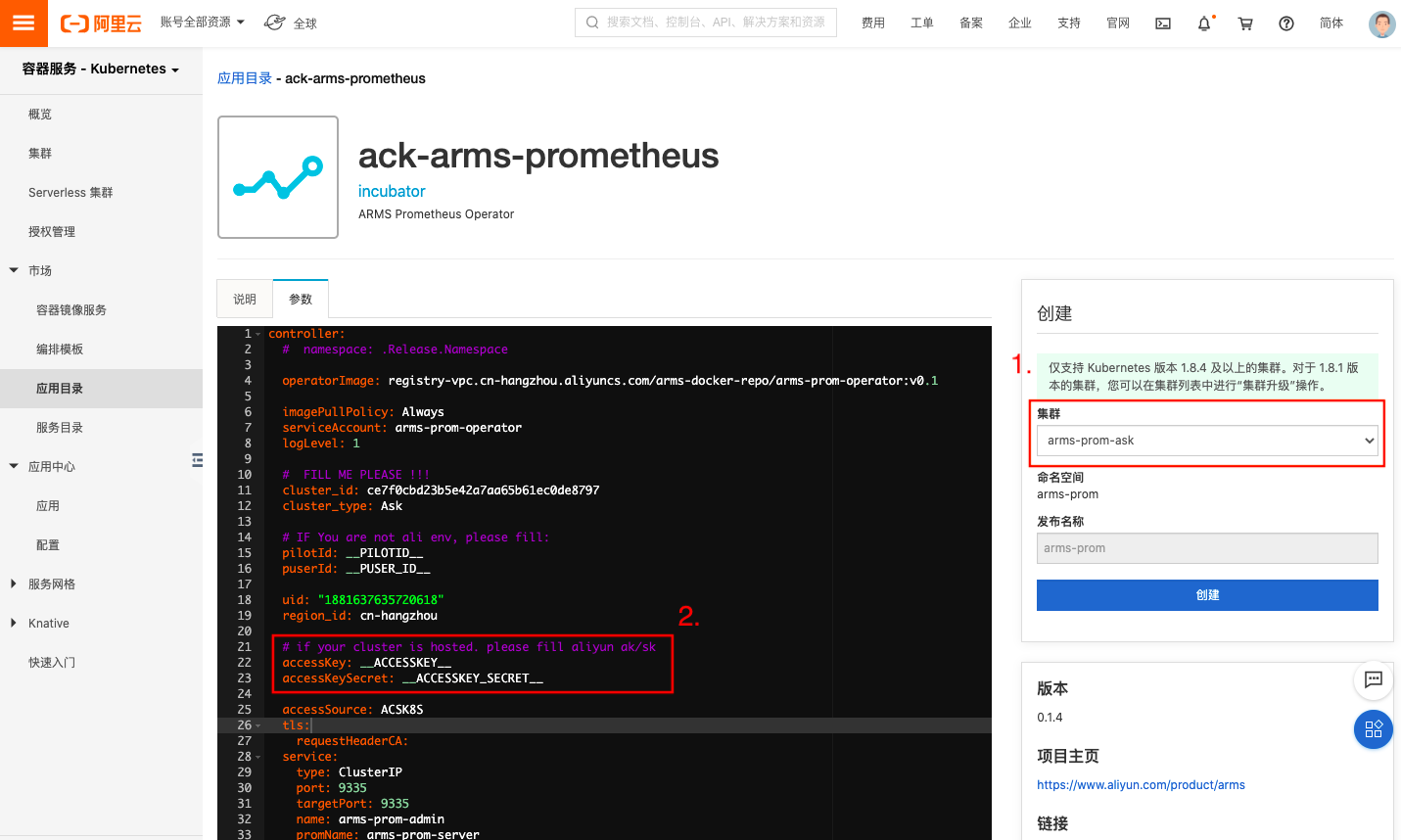Expand the Knative sidebar section
Viewport: 1401px width, 840px height.
14,623
